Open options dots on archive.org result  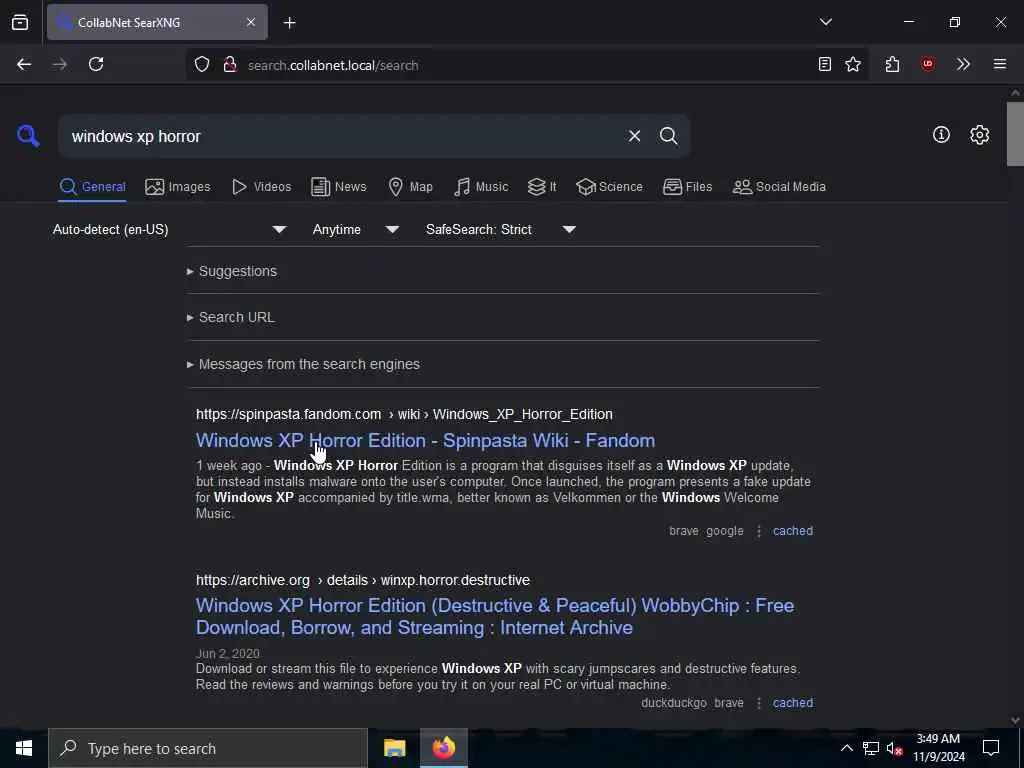[759, 703]
